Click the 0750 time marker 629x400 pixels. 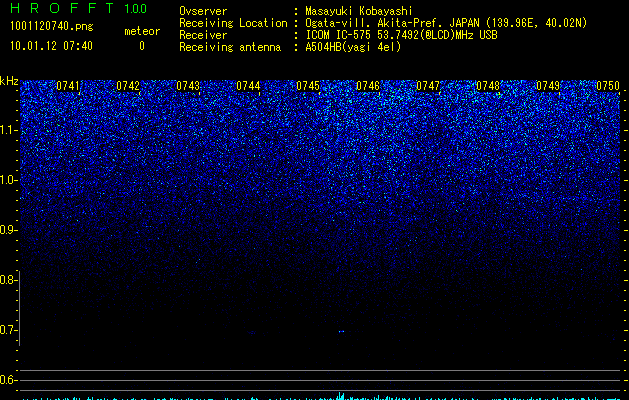point(608,86)
